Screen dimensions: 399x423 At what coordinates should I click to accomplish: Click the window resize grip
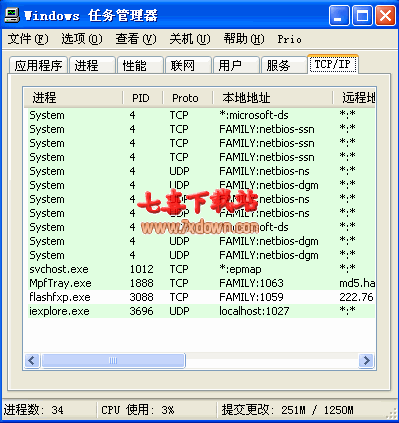(x=391, y=415)
